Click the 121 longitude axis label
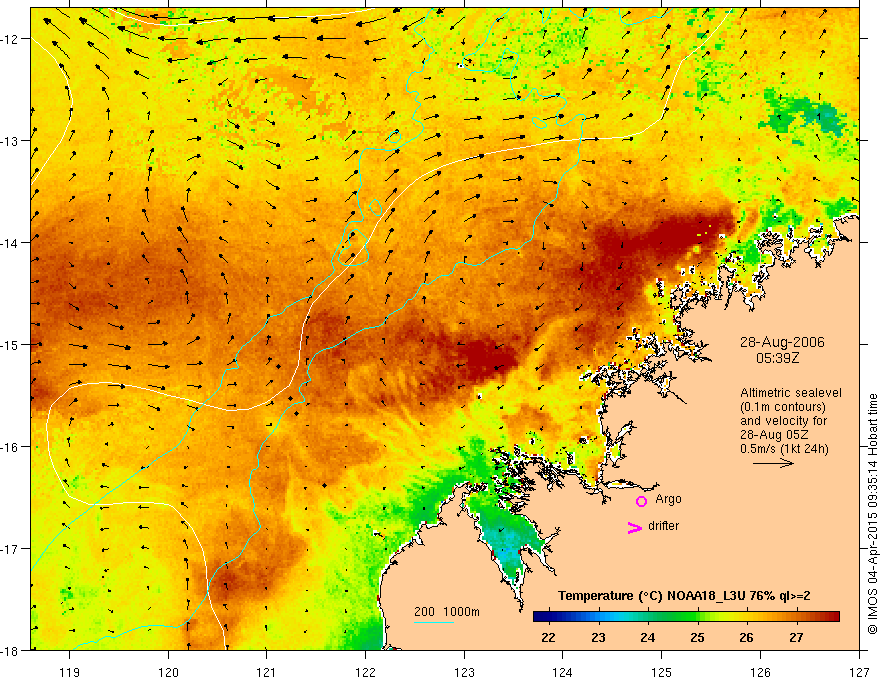880x680 pixels. [x=267, y=672]
